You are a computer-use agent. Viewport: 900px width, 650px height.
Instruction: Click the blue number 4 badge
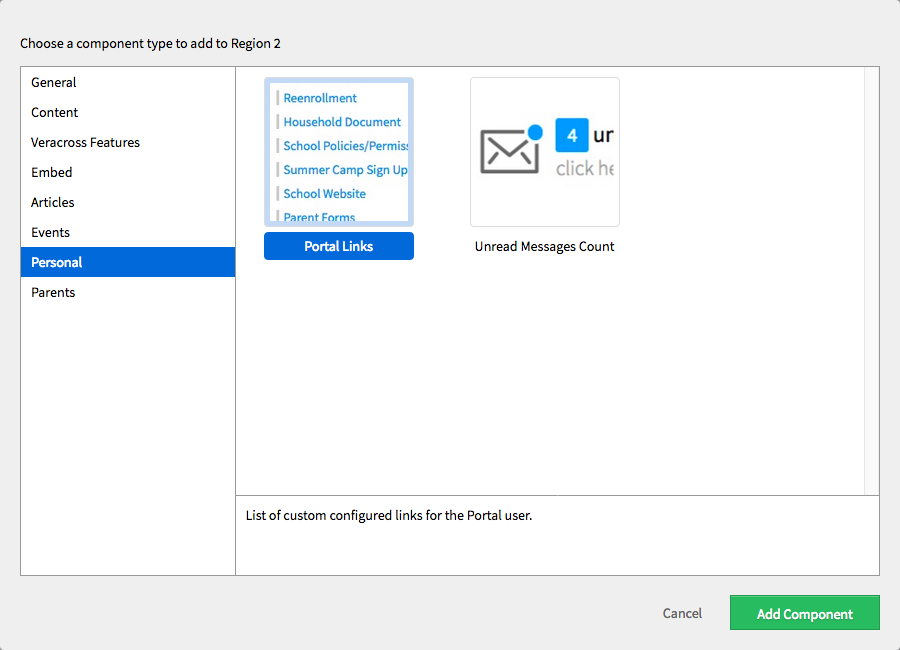coord(572,136)
